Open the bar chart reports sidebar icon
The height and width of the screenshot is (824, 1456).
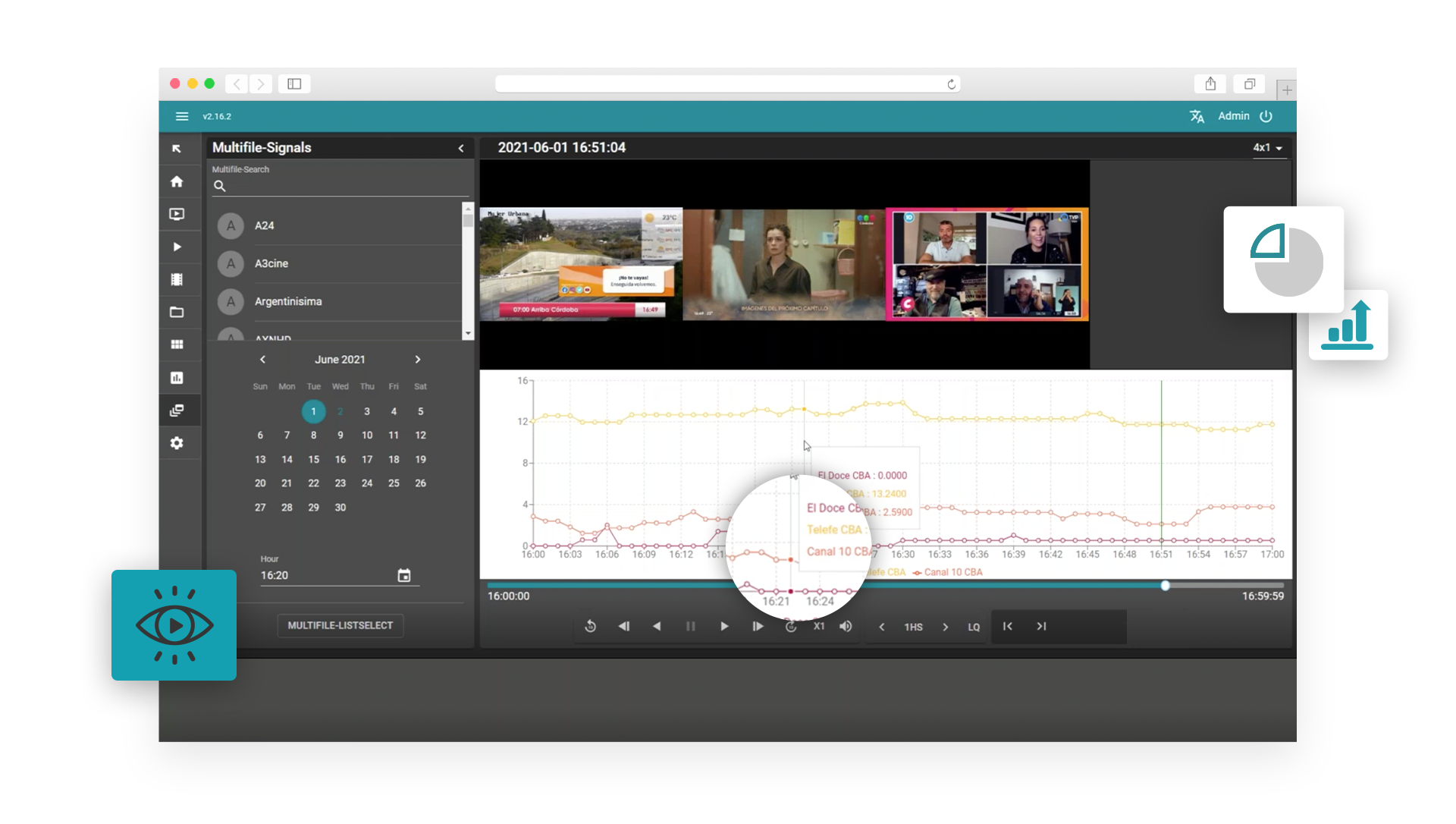coord(177,377)
